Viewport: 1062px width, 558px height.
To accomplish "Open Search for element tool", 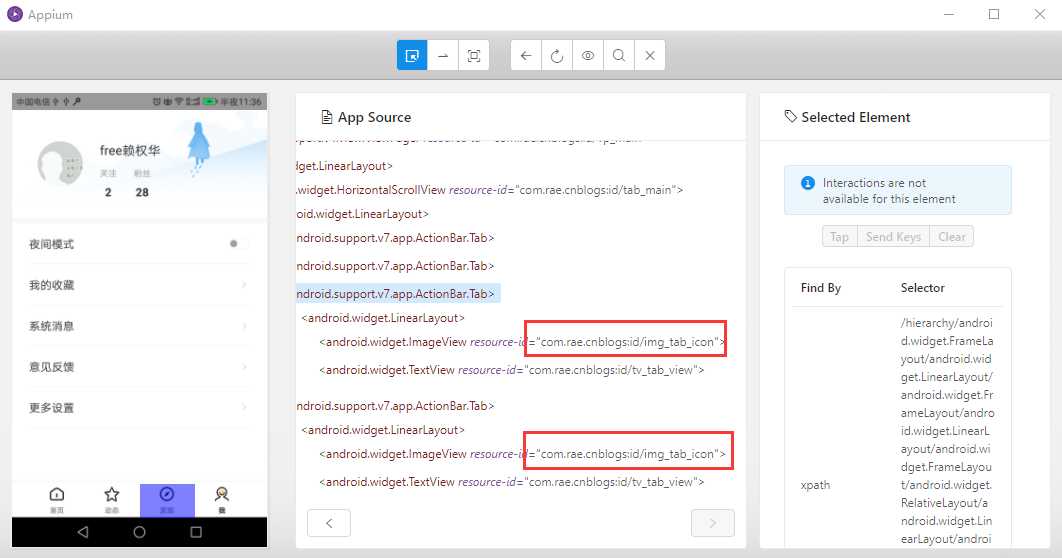I will (x=619, y=56).
